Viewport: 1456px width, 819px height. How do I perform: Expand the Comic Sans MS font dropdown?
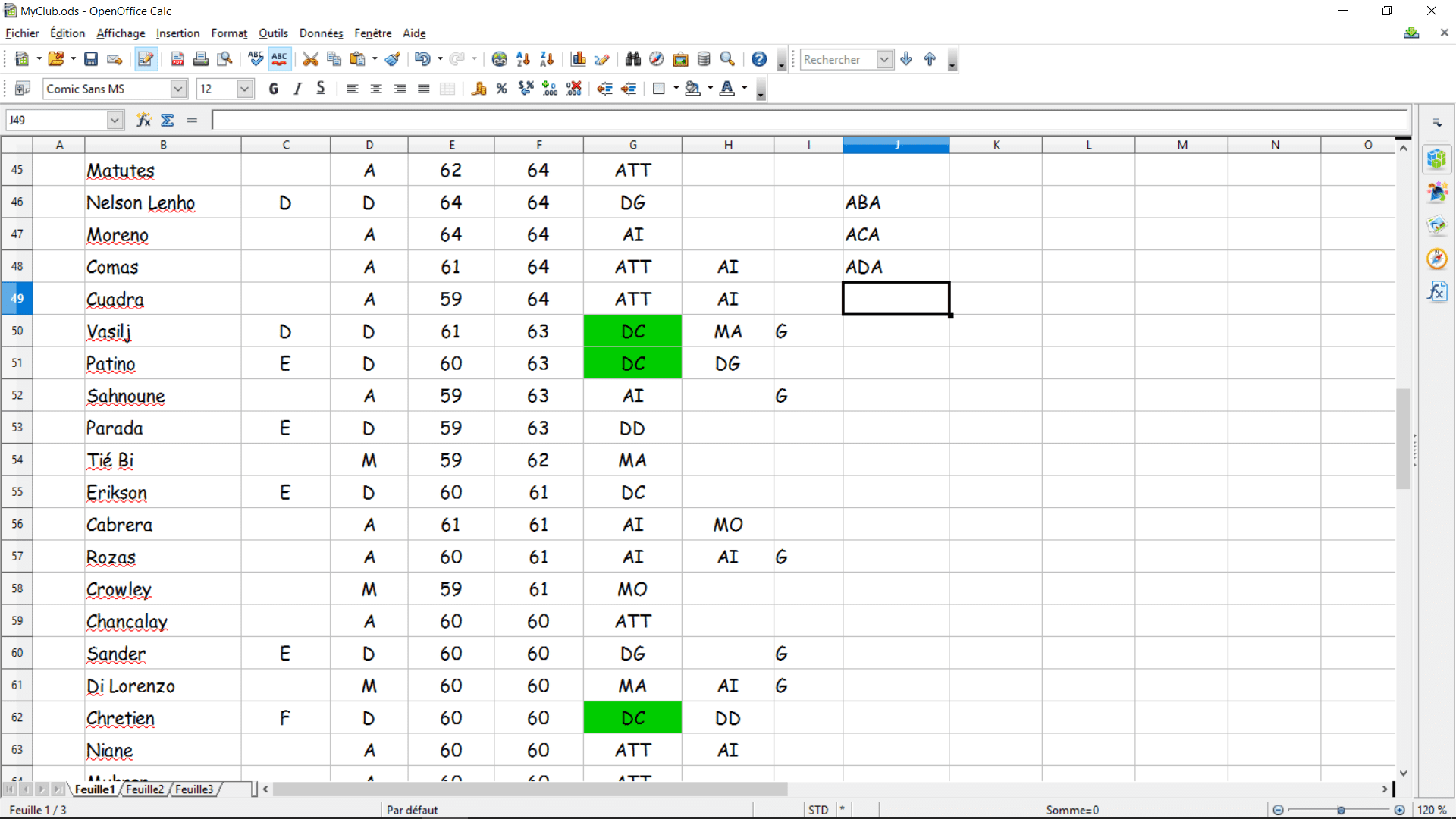click(x=178, y=89)
